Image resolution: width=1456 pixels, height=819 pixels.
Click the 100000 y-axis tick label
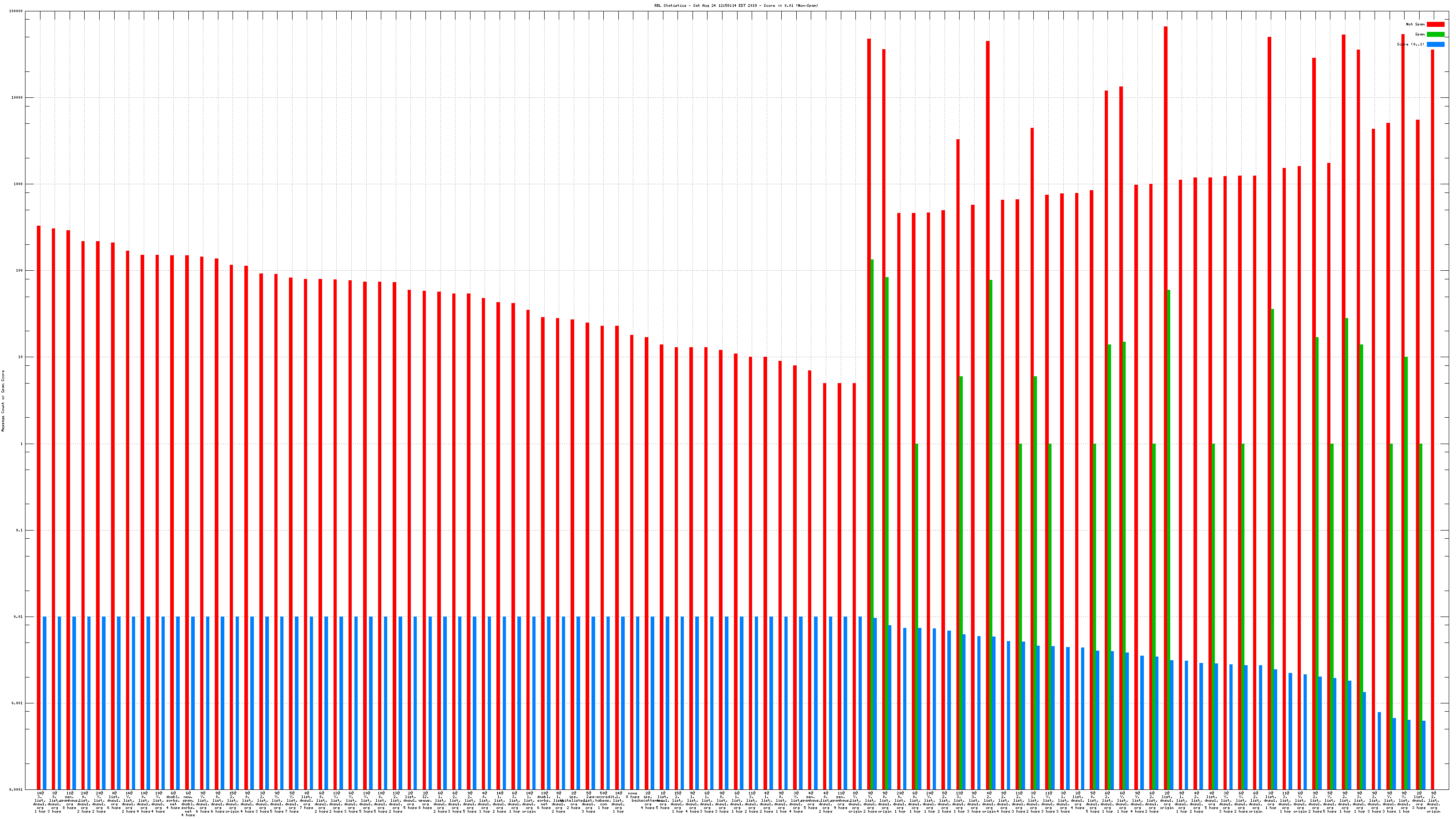(16, 11)
